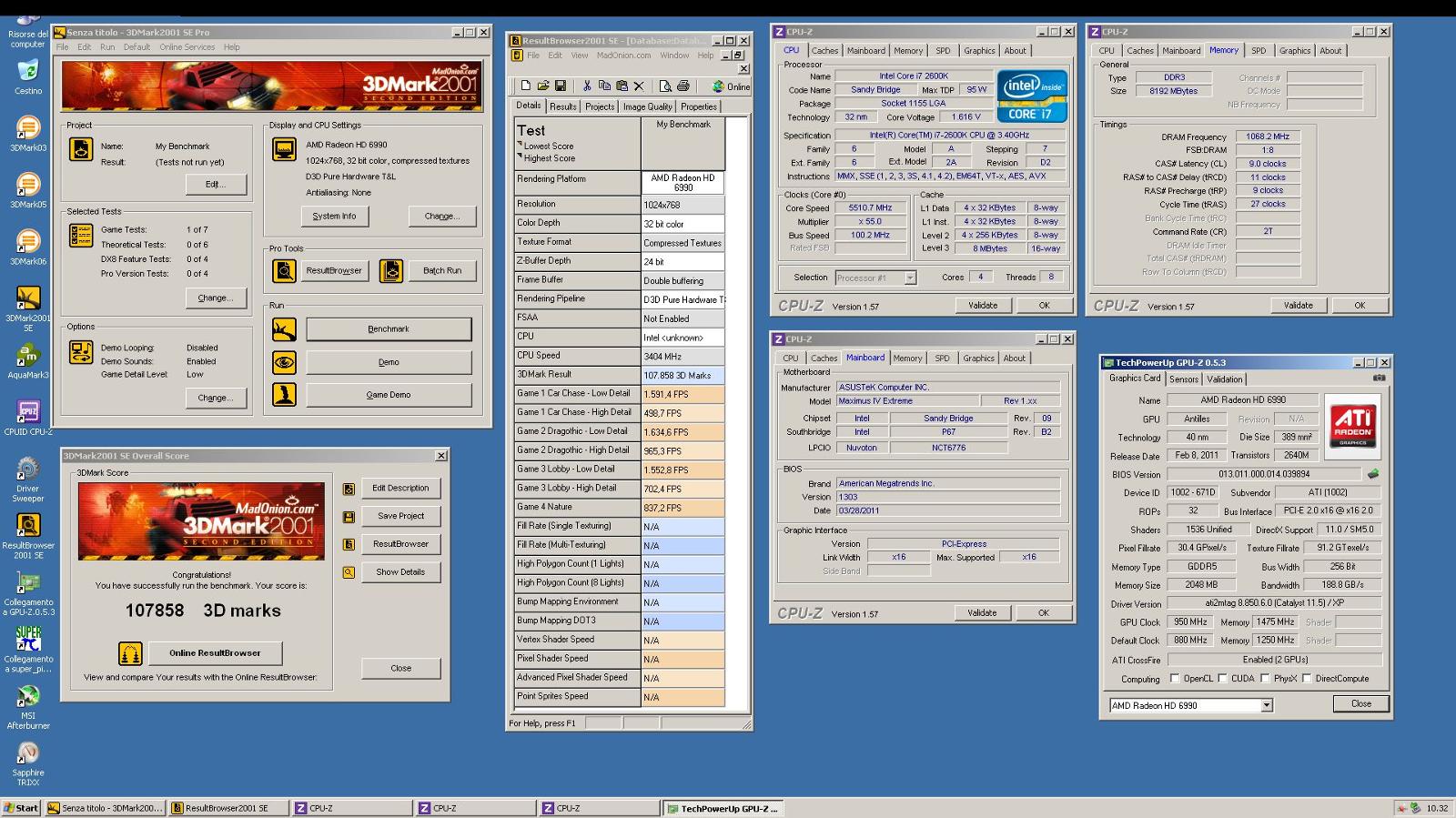This screenshot has height=818, width=1456.
Task: Click the Close button in GPU-Z window
Action: coord(1361,704)
